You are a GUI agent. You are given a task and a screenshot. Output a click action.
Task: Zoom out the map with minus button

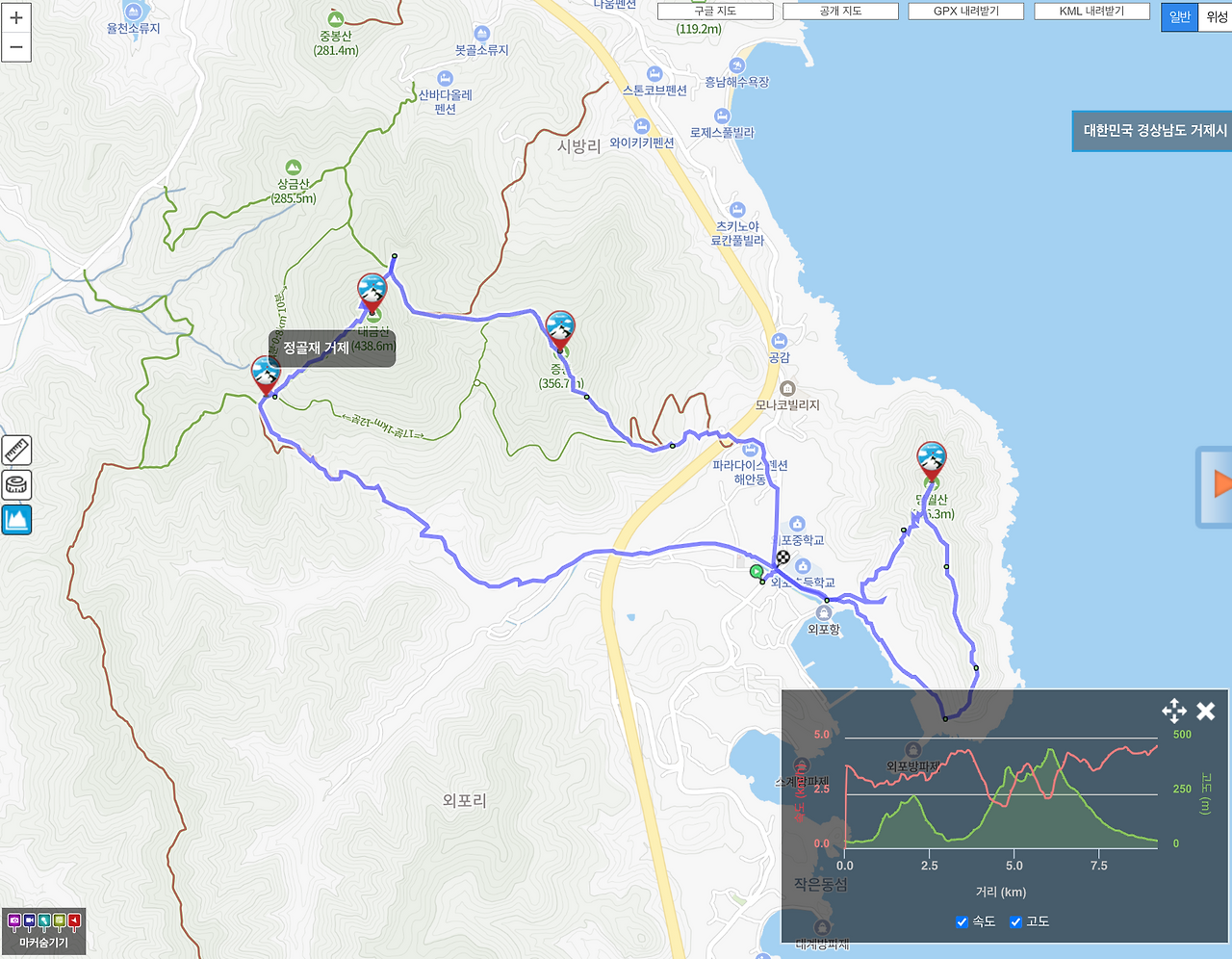(x=15, y=47)
